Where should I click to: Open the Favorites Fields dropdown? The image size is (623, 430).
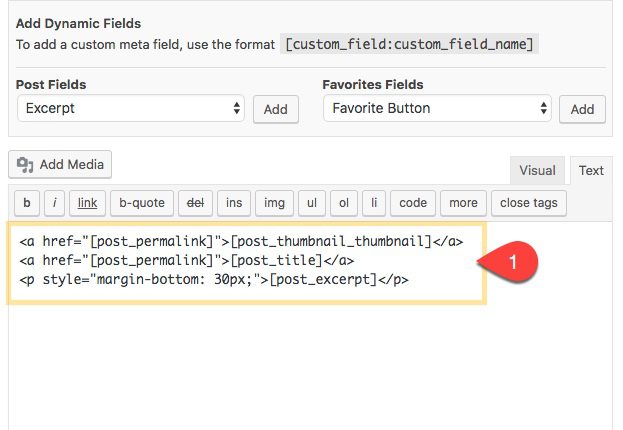(x=438, y=108)
